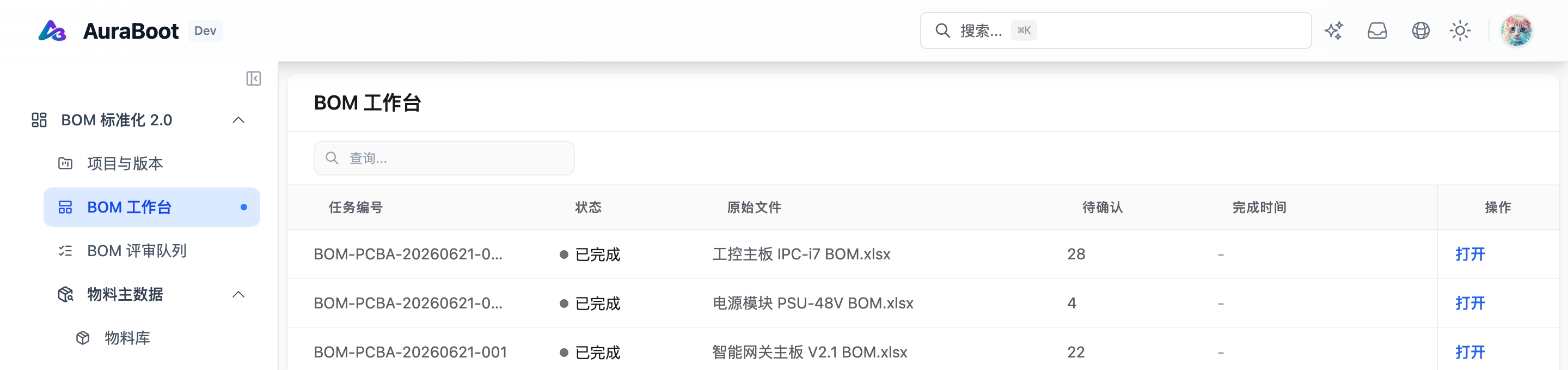Click the 待确认 column header
The width and height of the screenshot is (1568, 370).
click(x=1102, y=207)
